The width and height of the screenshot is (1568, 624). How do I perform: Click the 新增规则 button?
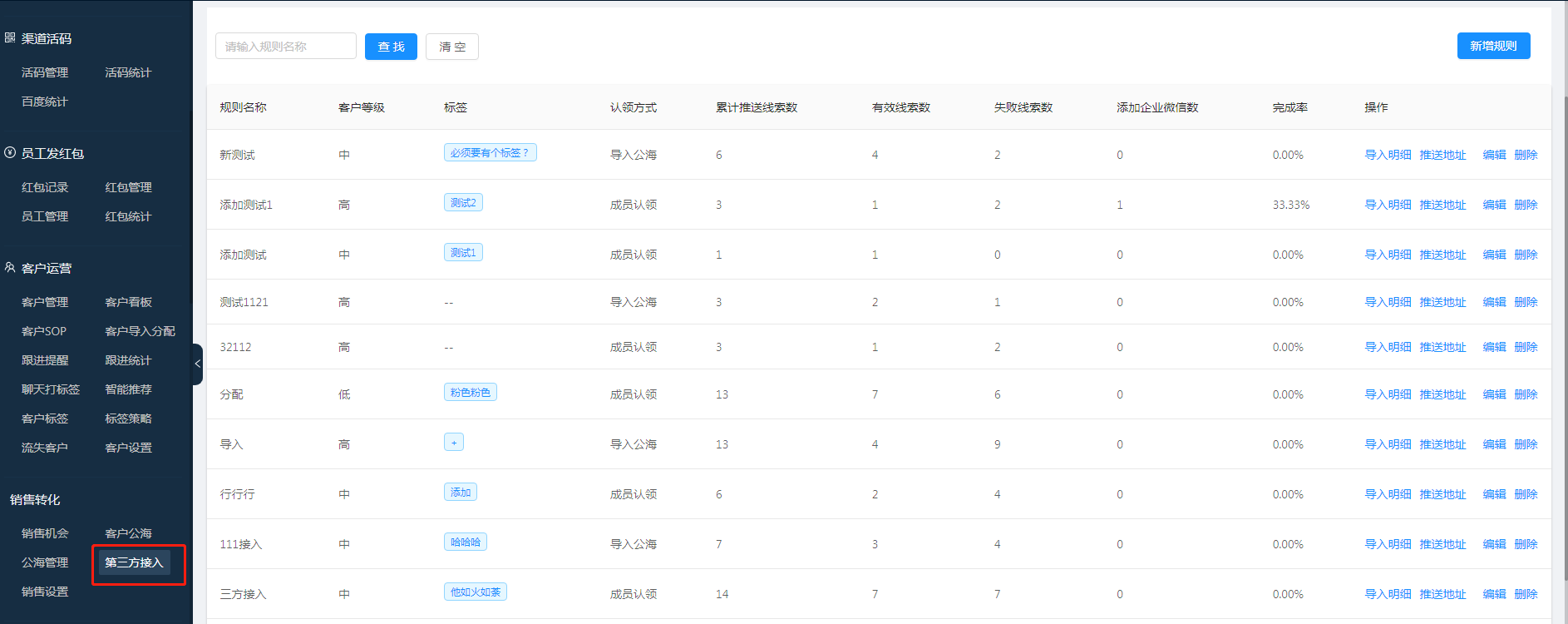click(x=1493, y=46)
